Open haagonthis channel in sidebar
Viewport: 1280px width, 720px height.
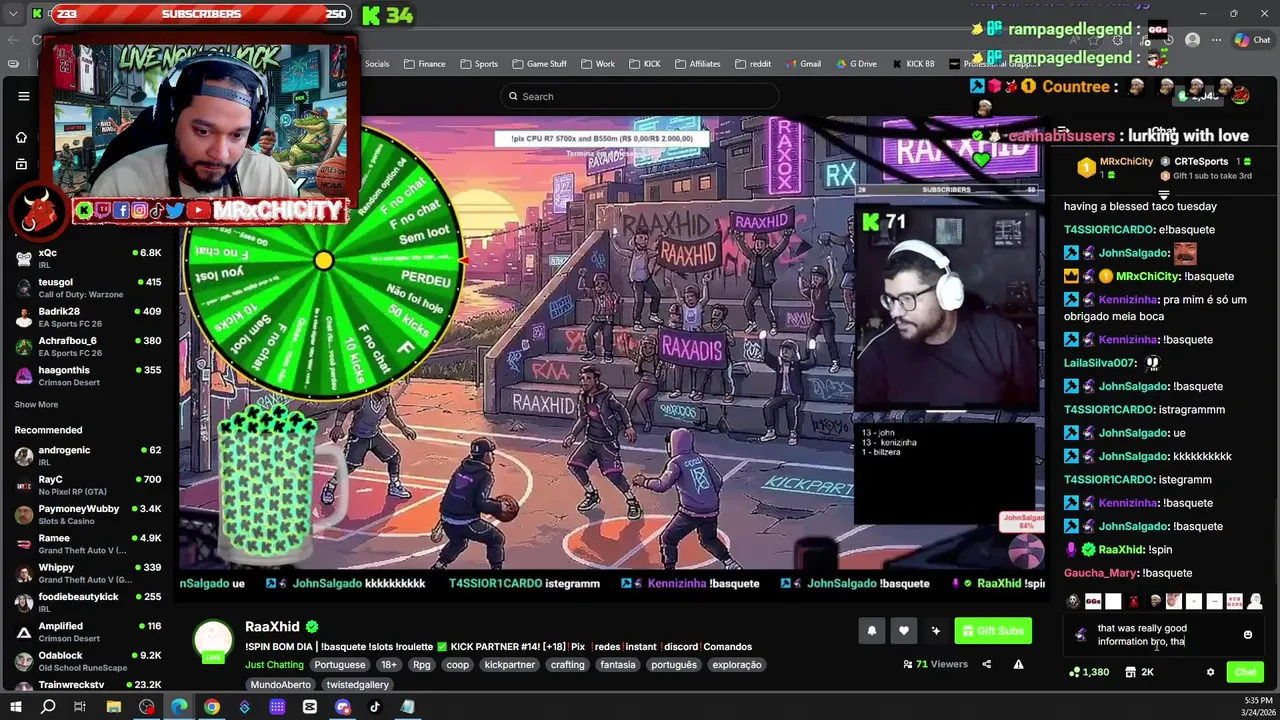[x=88, y=376]
